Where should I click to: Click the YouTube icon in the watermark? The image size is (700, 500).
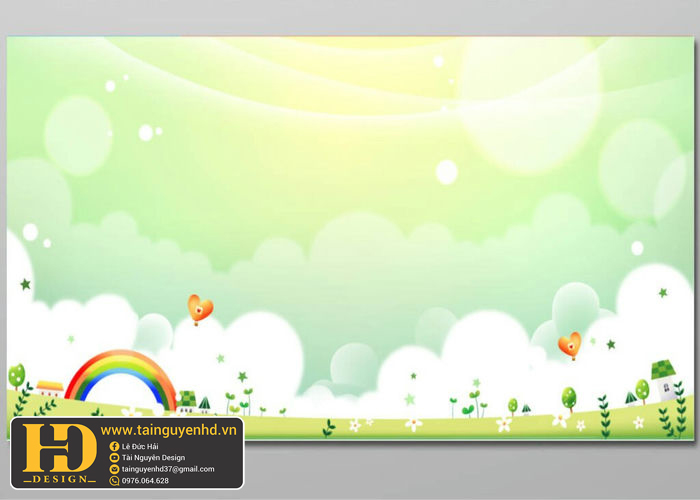click(x=114, y=457)
